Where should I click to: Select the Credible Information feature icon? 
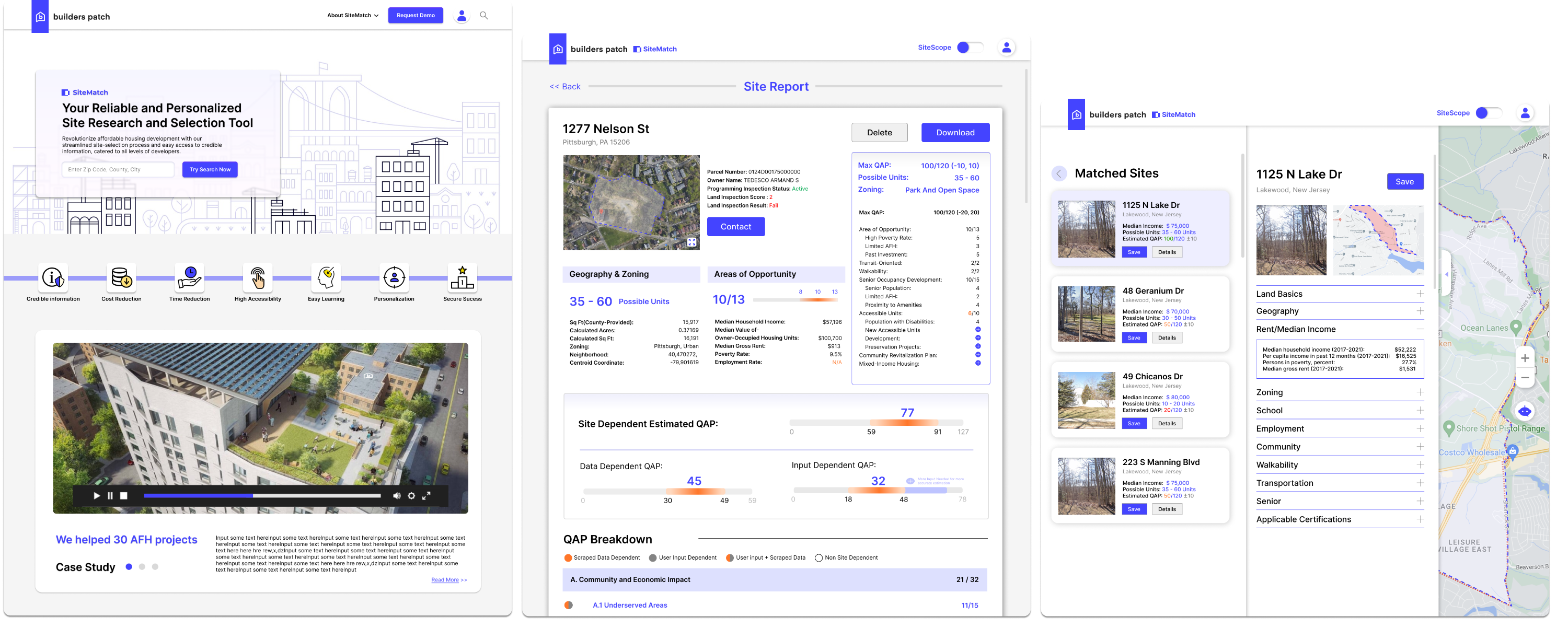click(x=52, y=278)
